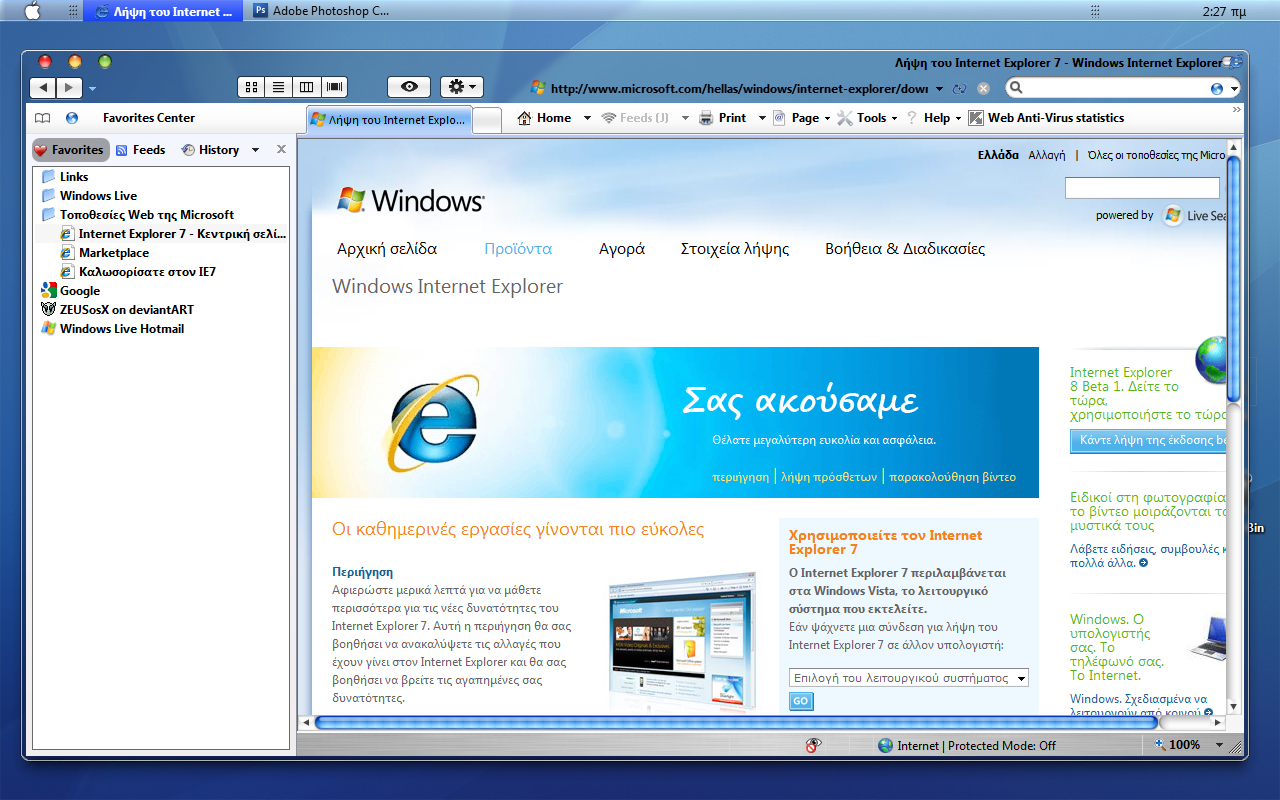The height and width of the screenshot is (800, 1280).
Task: Click παρακολούθηση βίντεο link in banner
Action: 952,477
